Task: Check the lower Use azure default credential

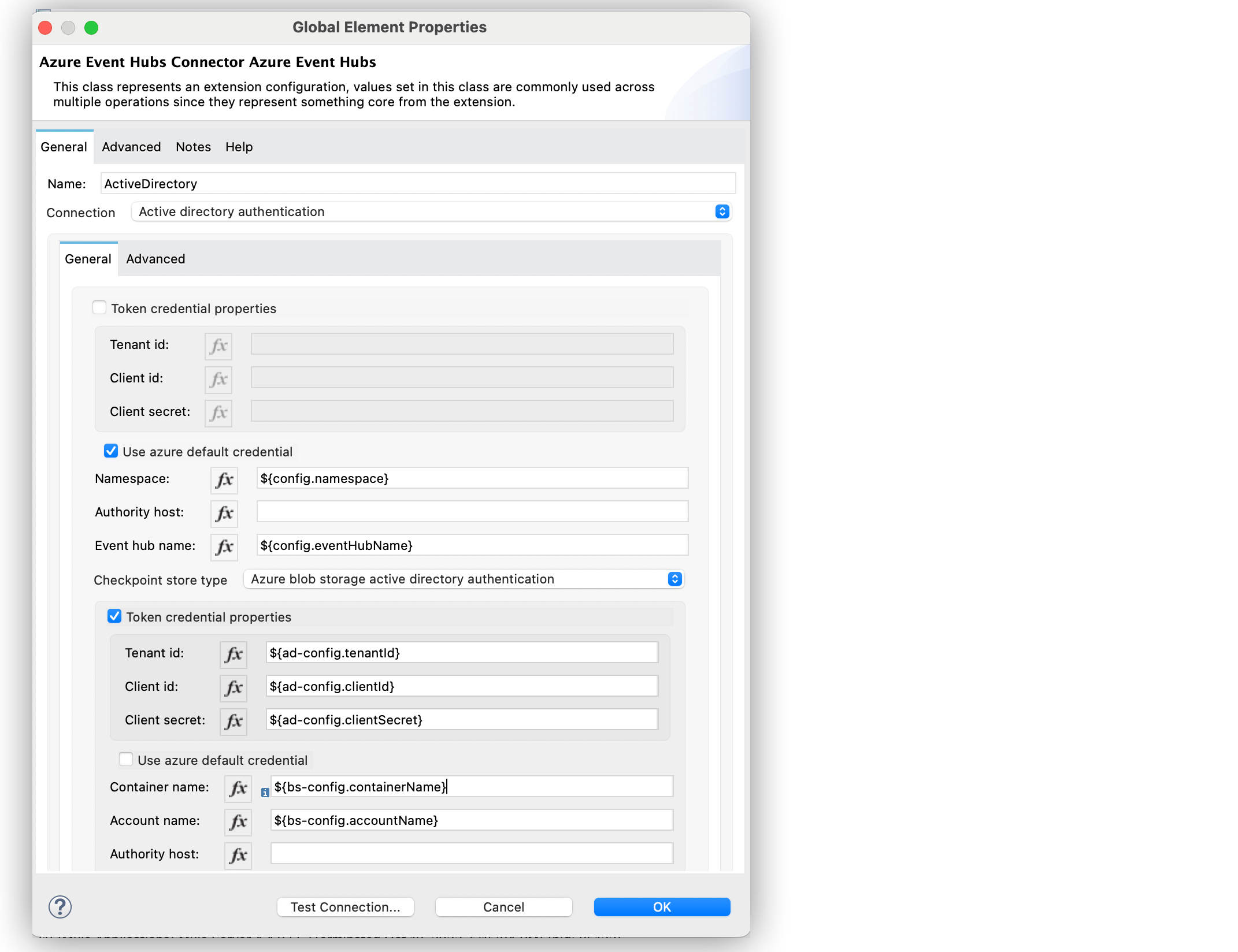Action: [x=126, y=759]
